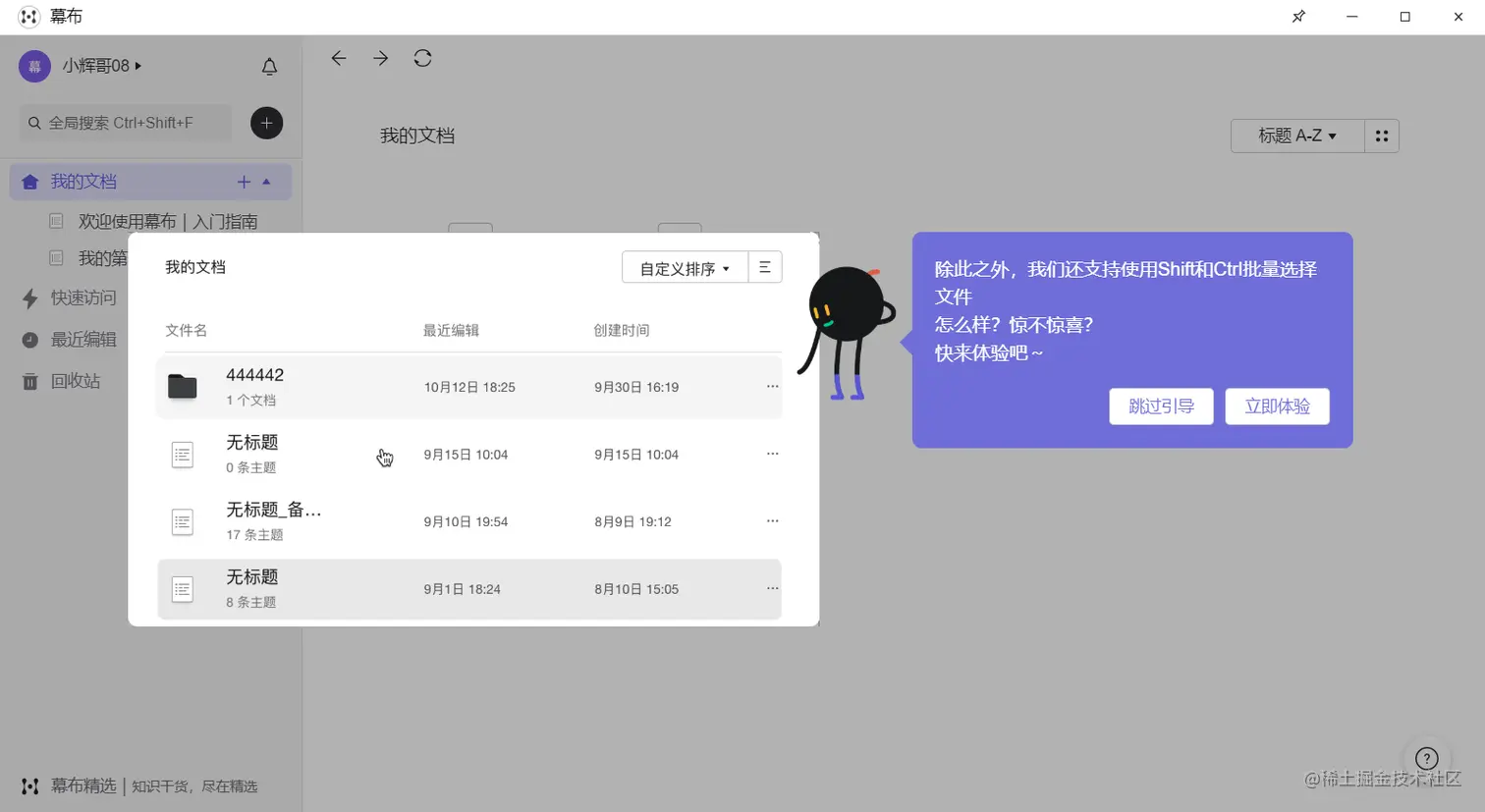Click the more options dots for 444442 folder
The height and width of the screenshot is (812, 1485).
772,386
